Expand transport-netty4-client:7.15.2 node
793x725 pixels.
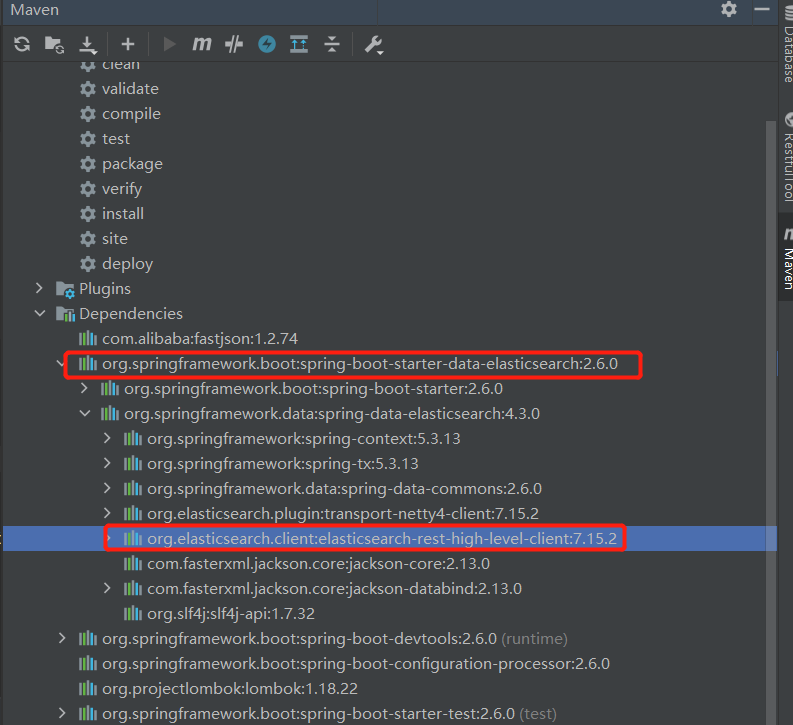[x=107, y=513]
